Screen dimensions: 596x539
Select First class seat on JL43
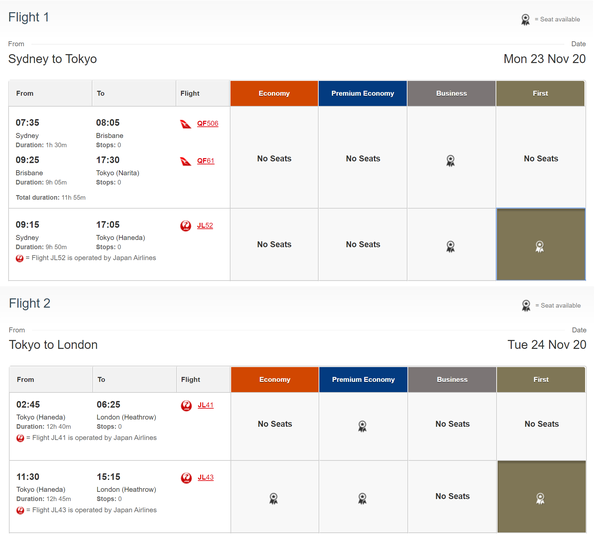541,498
